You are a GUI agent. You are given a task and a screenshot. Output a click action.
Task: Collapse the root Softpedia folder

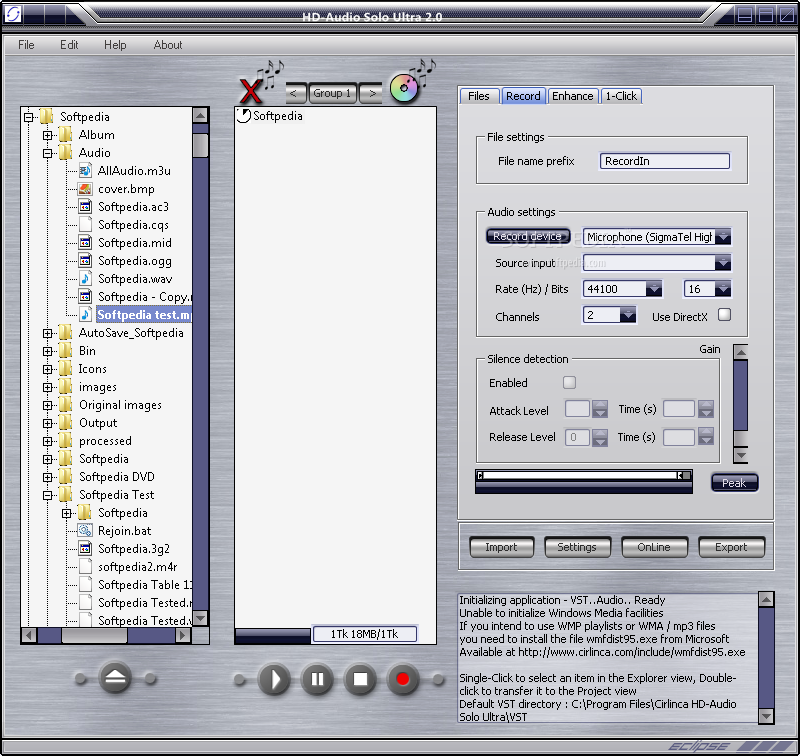(29, 117)
